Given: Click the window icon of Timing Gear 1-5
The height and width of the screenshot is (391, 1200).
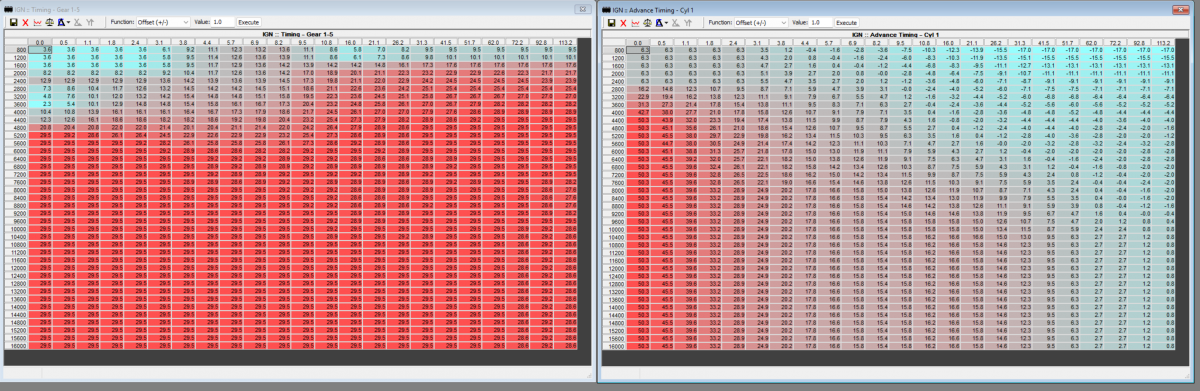Looking at the screenshot, I should click(8, 9).
